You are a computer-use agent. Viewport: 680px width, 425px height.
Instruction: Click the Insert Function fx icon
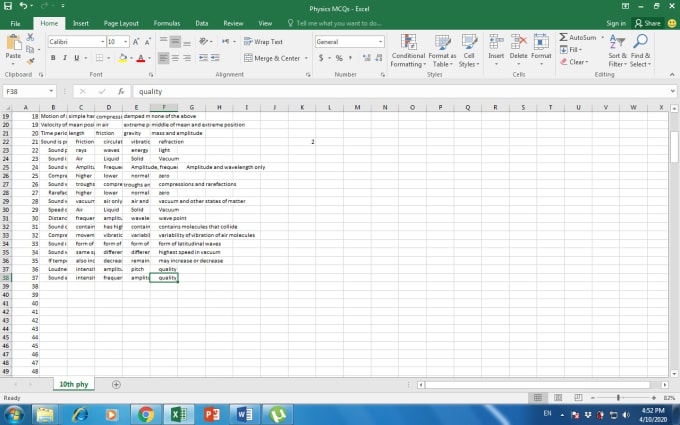coord(121,92)
